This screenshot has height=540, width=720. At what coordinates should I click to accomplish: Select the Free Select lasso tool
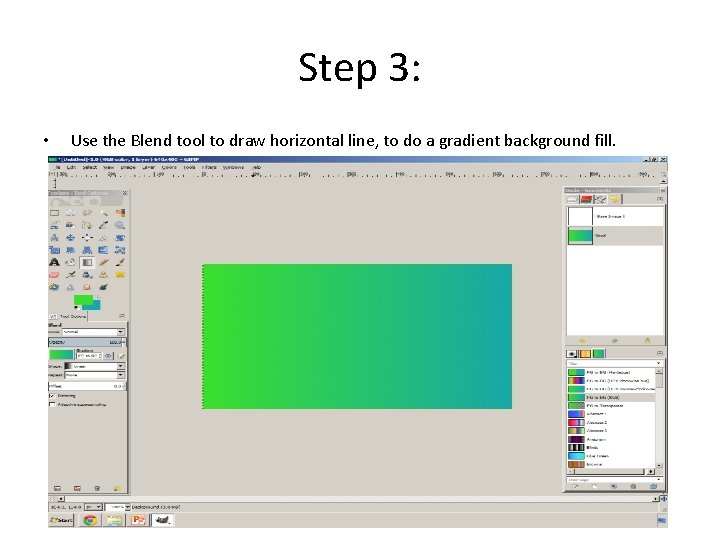point(87,213)
